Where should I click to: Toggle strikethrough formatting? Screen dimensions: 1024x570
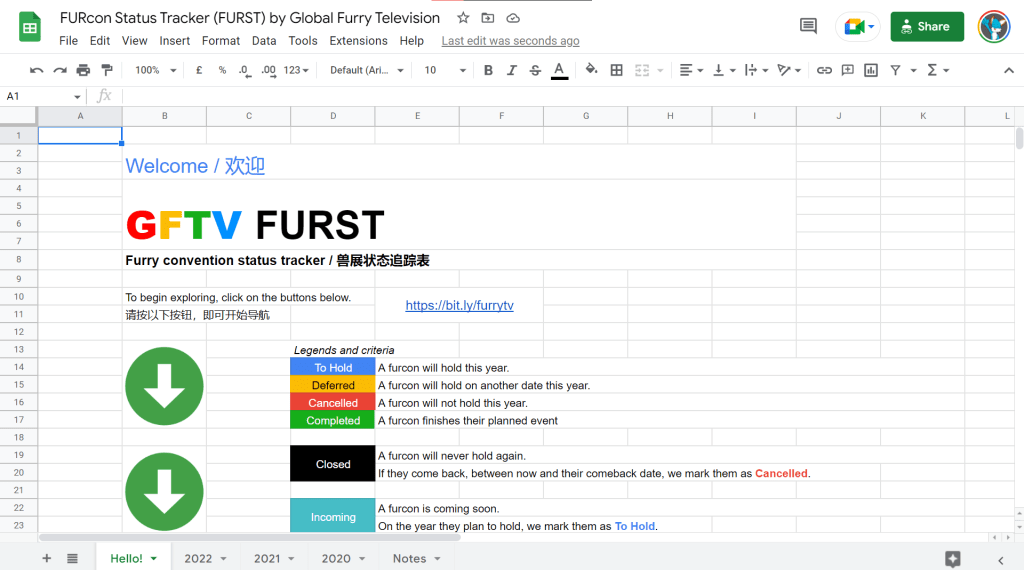(x=535, y=70)
